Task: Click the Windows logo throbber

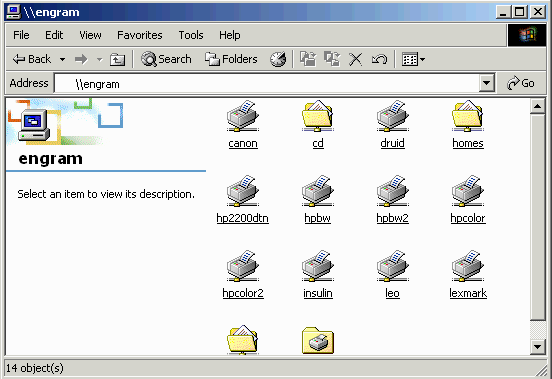Action: point(527,35)
